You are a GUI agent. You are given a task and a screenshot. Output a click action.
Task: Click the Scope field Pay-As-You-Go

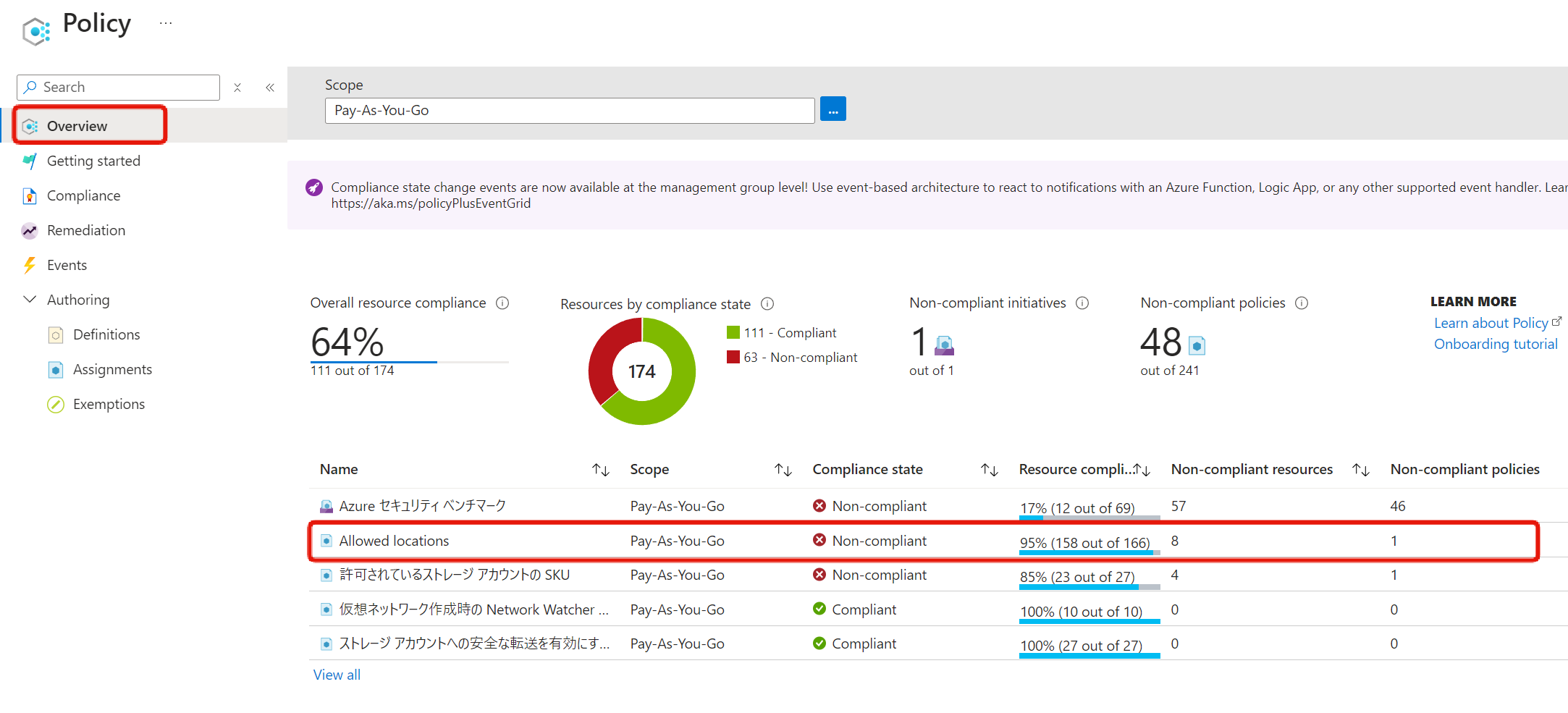pyautogui.click(x=570, y=110)
